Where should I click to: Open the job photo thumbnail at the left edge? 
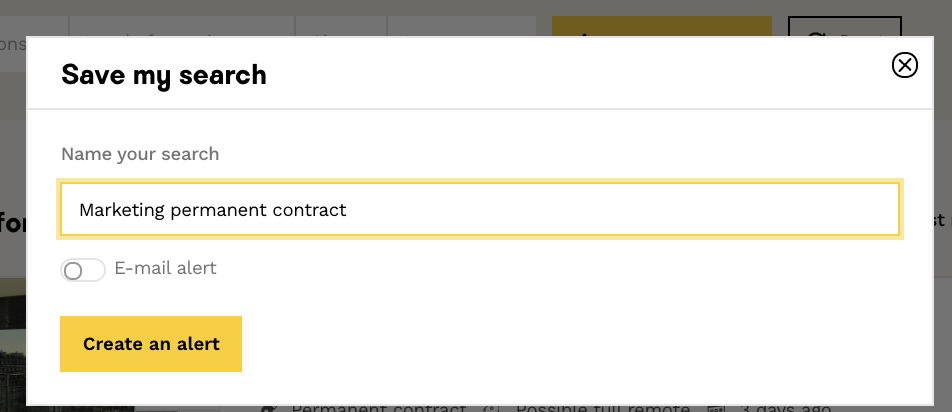click(x=12, y=340)
